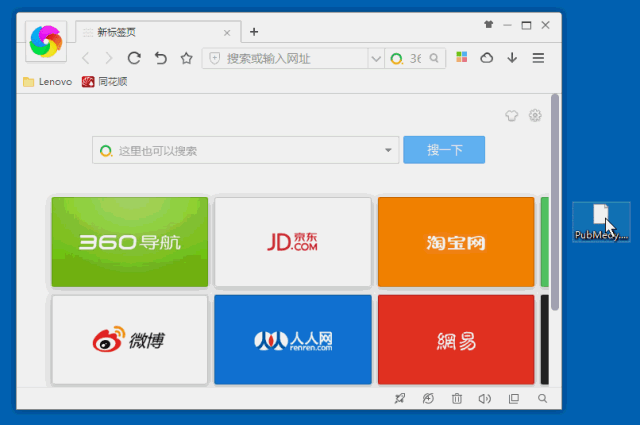The width and height of the screenshot is (640, 425).
Task: Click the shield security icon in address bar
Action: tap(215, 58)
